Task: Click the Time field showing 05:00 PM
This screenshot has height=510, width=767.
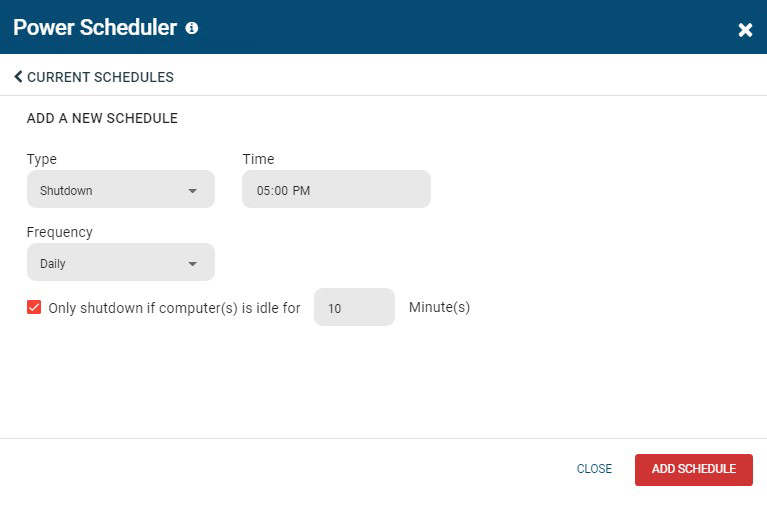Action: coord(336,189)
